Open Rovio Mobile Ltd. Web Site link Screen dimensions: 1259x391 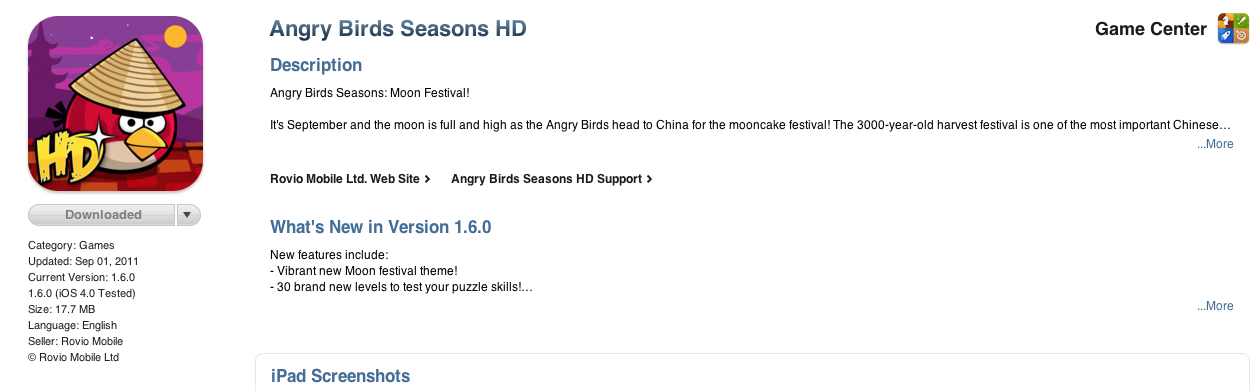[x=345, y=179]
